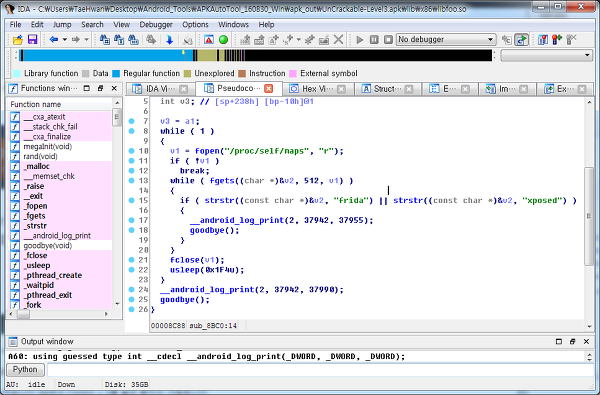The image size is (600, 395).
Task: Select the megaInit(void) function
Action: pyautogui.click(x=47, y=147)
